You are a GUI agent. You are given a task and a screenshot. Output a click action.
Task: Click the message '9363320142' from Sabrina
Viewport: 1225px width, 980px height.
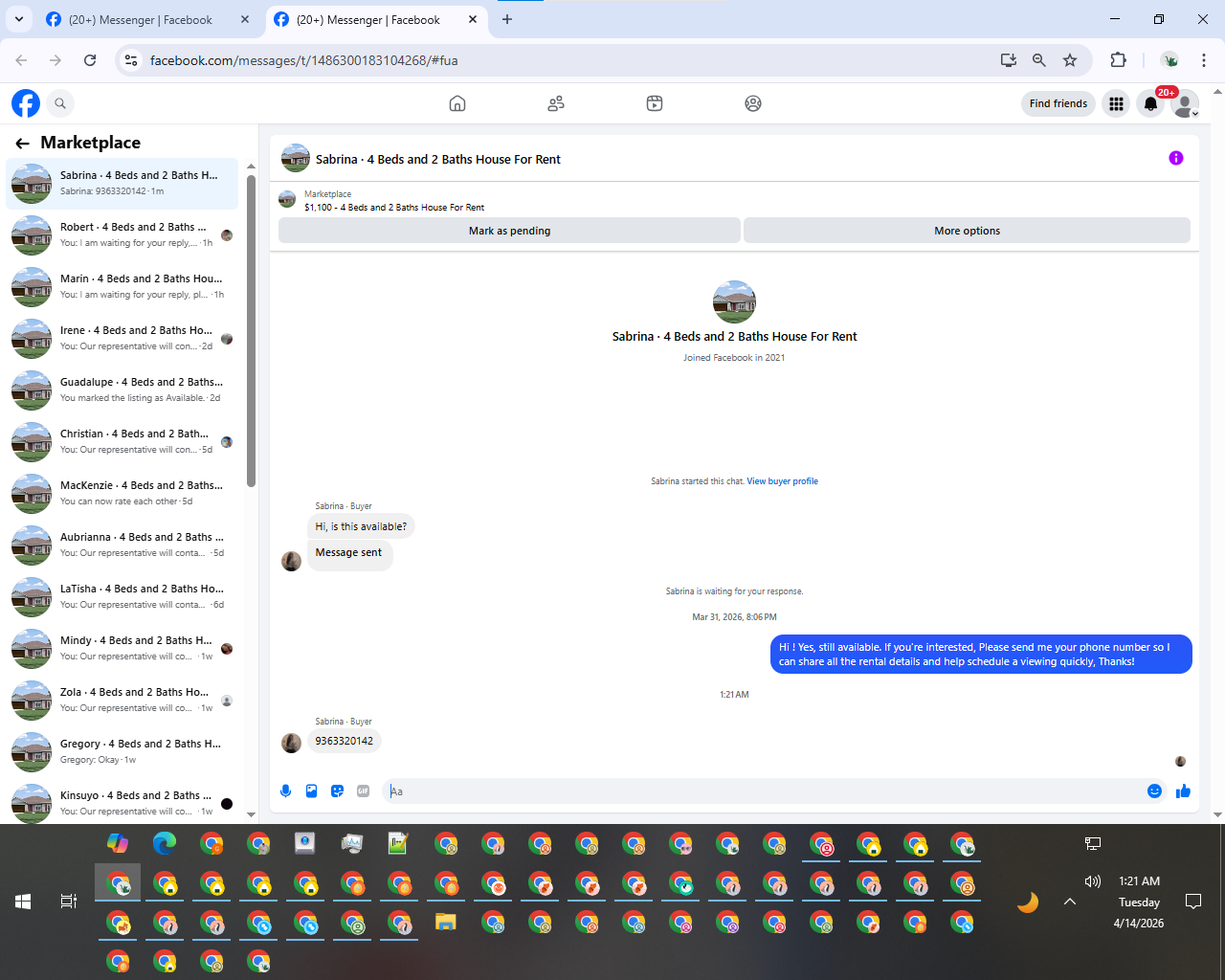point(345,741)
